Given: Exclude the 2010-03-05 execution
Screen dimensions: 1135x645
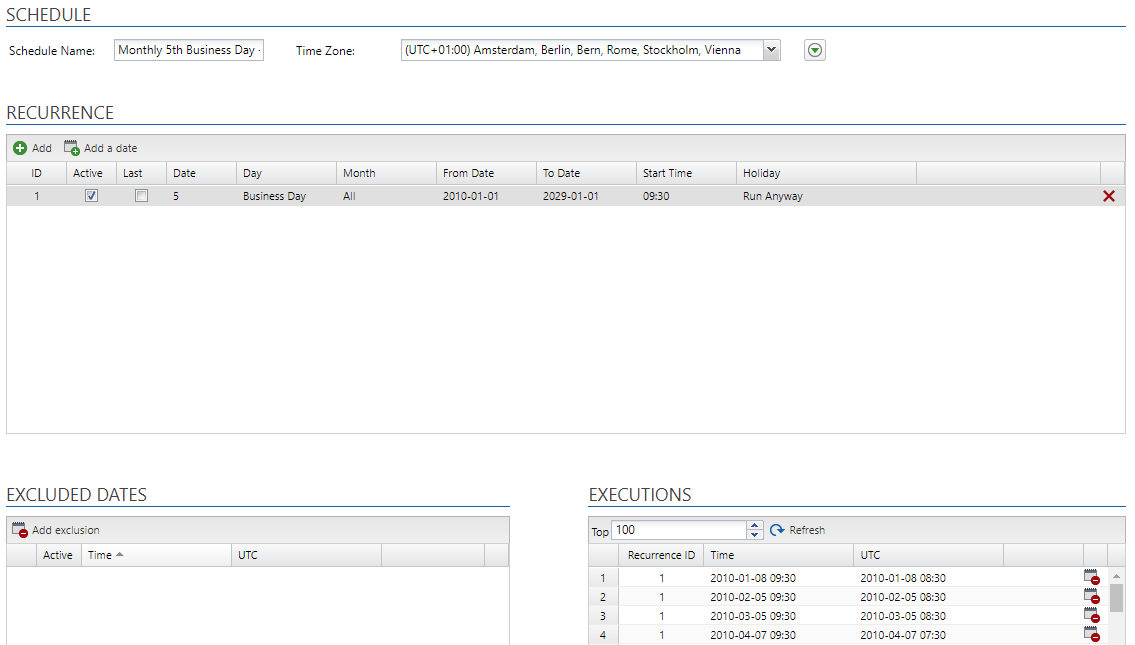Looking at the screenshot, I should (x=1092, y=615).
